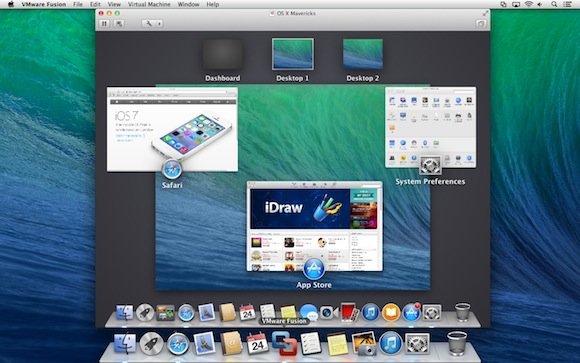Open Trash in the host Mac's Dock
The width and height of the screenshot is (580, 363).
pyautogui.click(x=457, y=343)
